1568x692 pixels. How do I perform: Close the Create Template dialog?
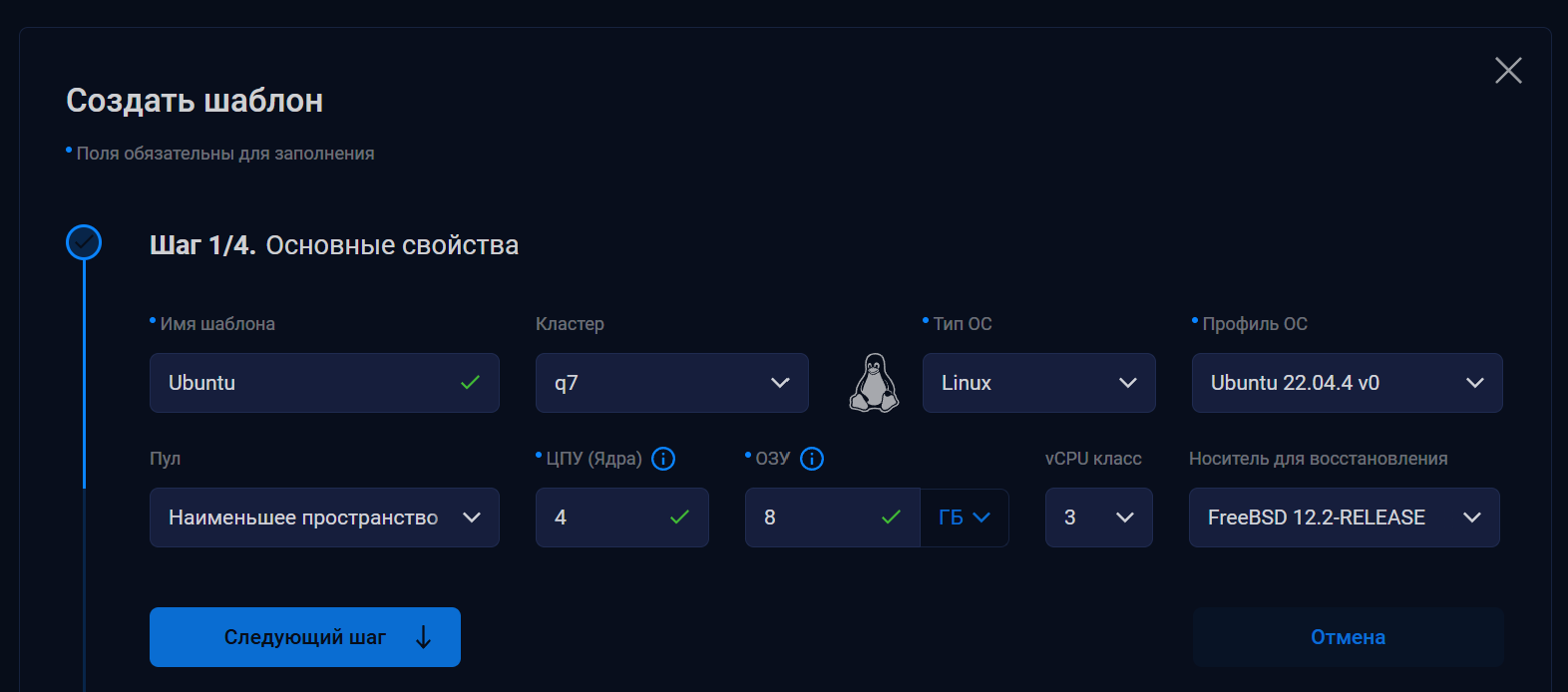click(x=1508, y=70)
